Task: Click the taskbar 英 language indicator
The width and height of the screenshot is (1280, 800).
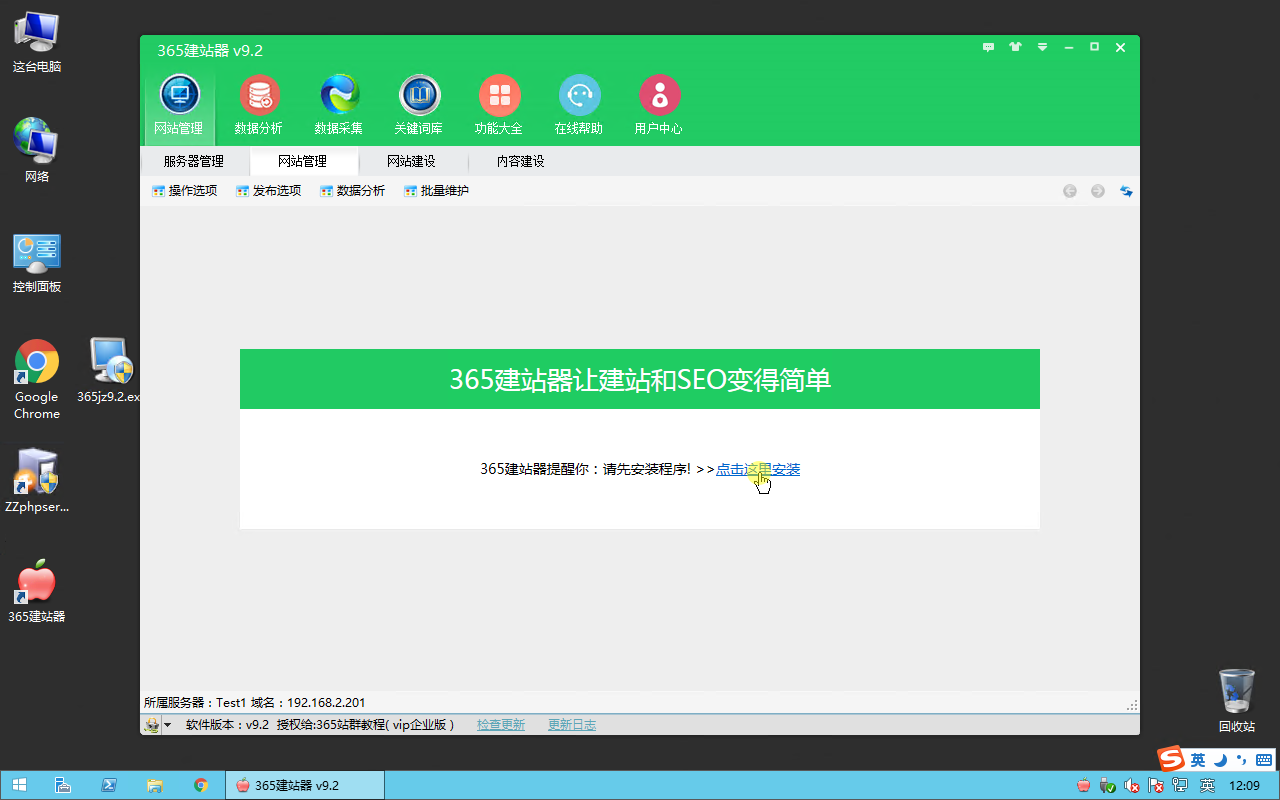Action: [1208, 786]
